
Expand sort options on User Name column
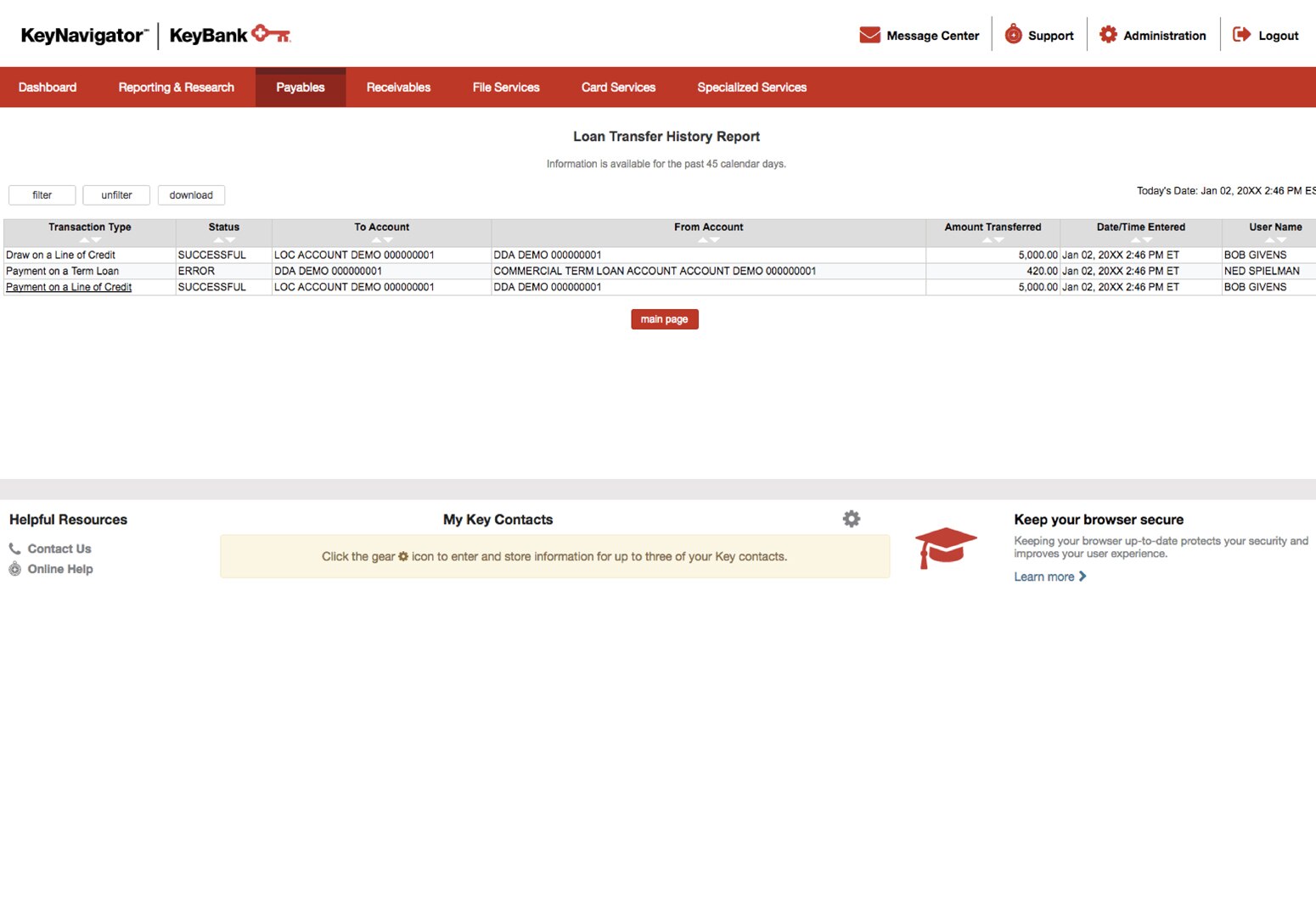click(x=1274, y=240)
